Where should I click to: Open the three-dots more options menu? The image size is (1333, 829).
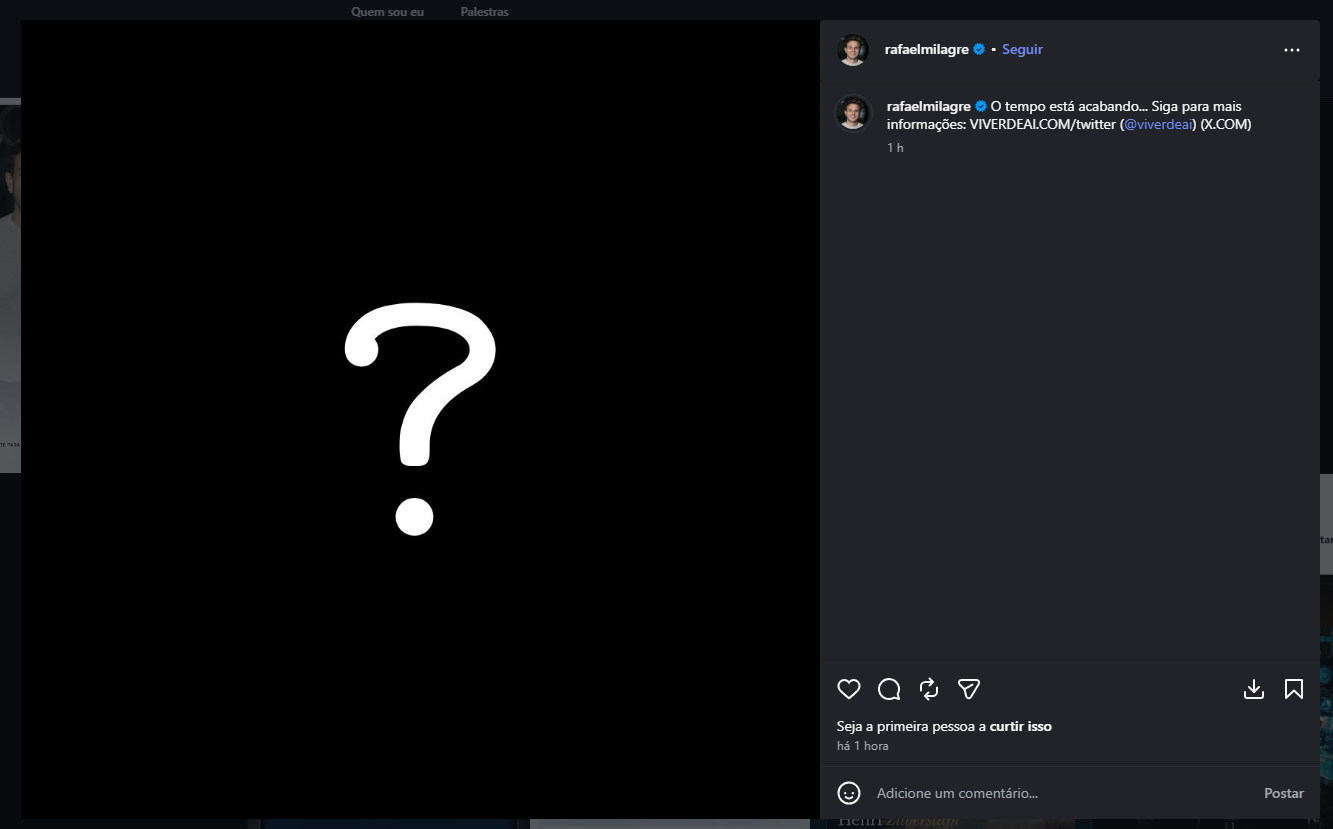[1292, 50]
